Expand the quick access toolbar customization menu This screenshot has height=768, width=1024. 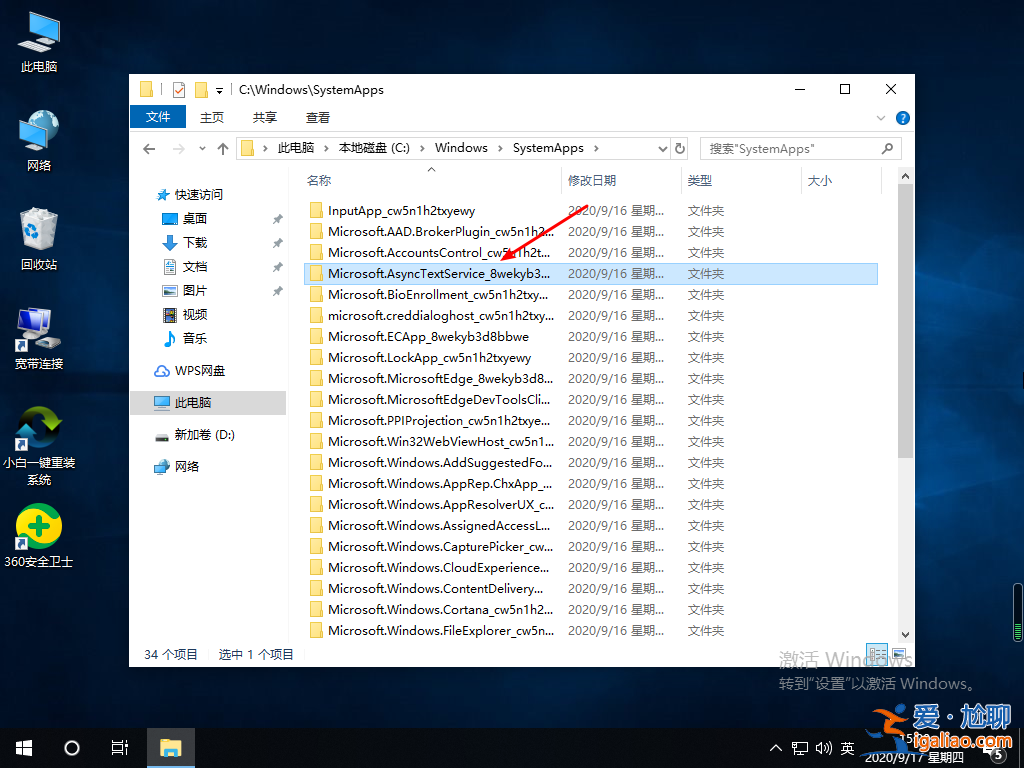[219, 90]
